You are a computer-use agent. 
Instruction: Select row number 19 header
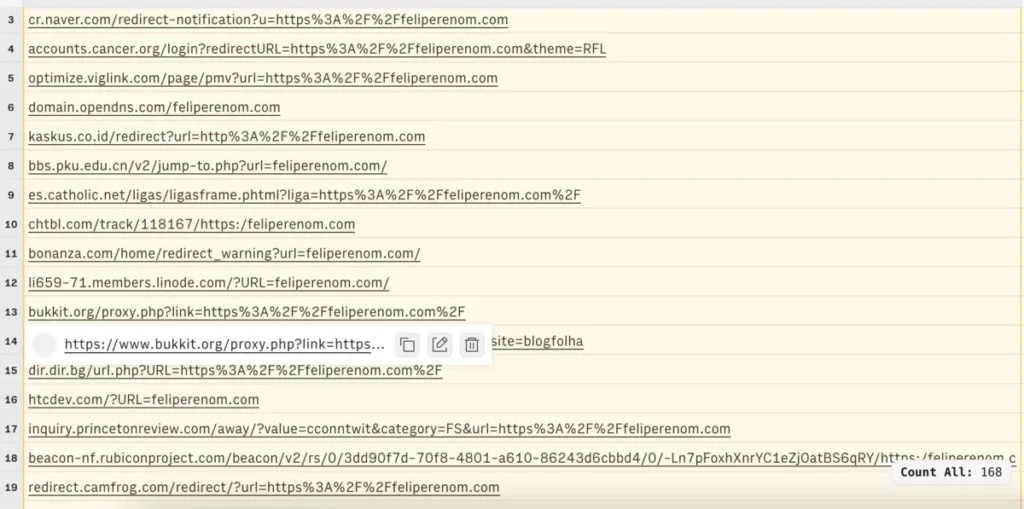click(11, 487)
